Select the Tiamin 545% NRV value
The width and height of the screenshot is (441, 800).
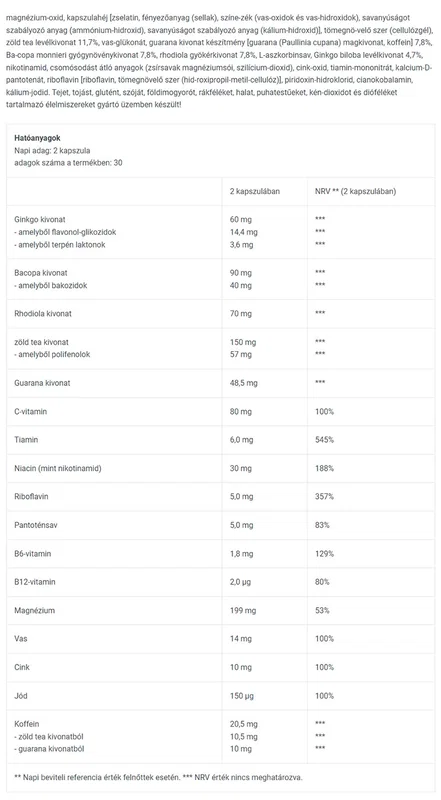click(324, 440)
